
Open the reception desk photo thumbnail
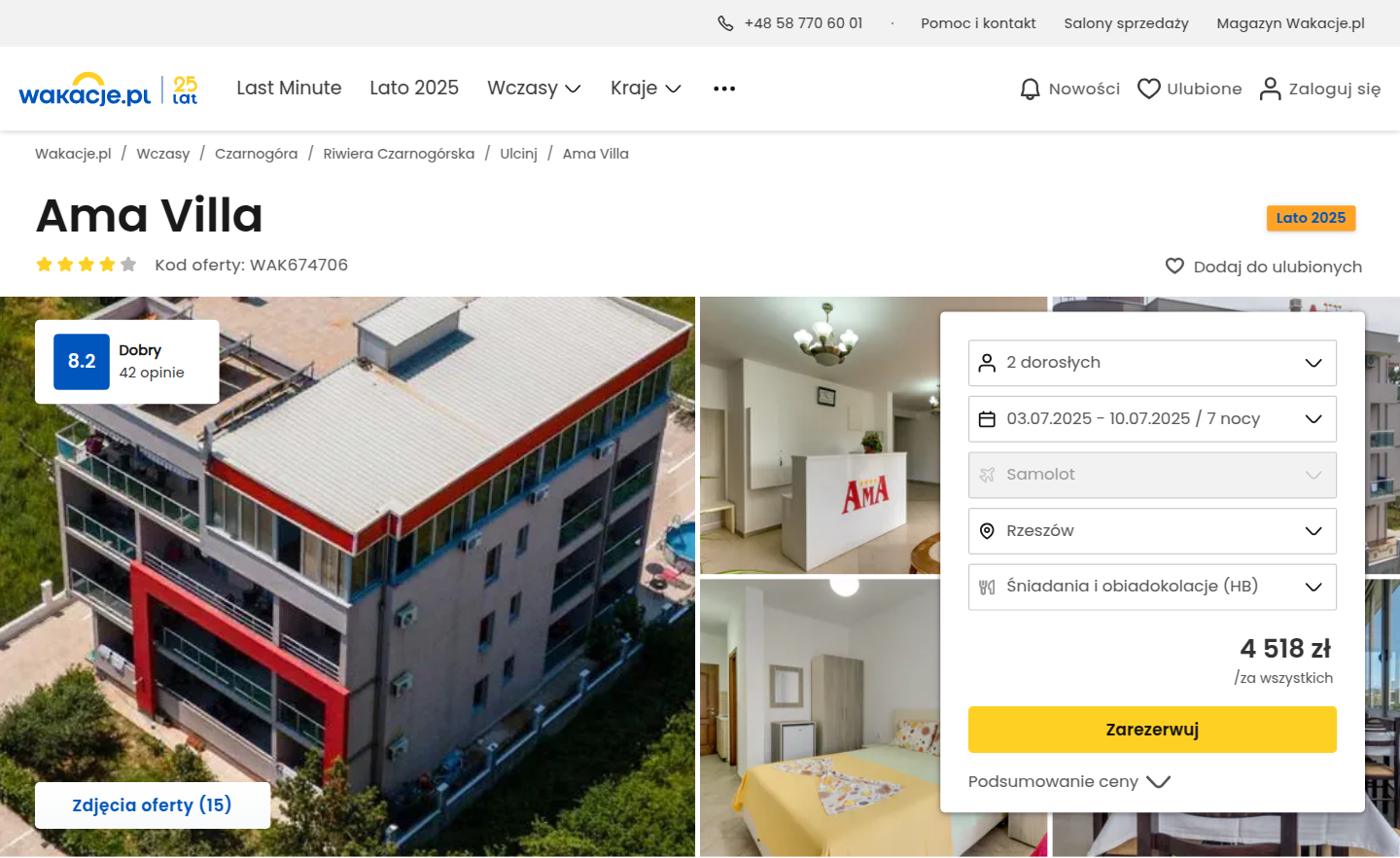[820, 435]
